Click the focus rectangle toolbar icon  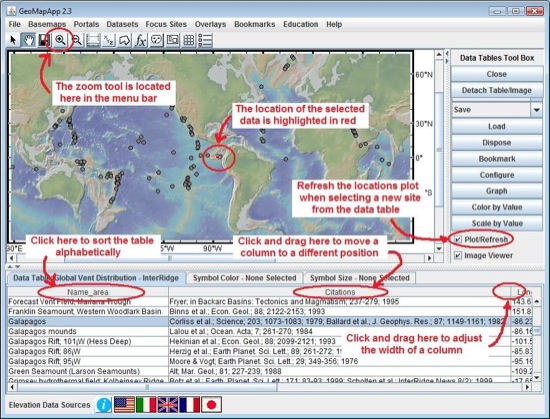93,40
